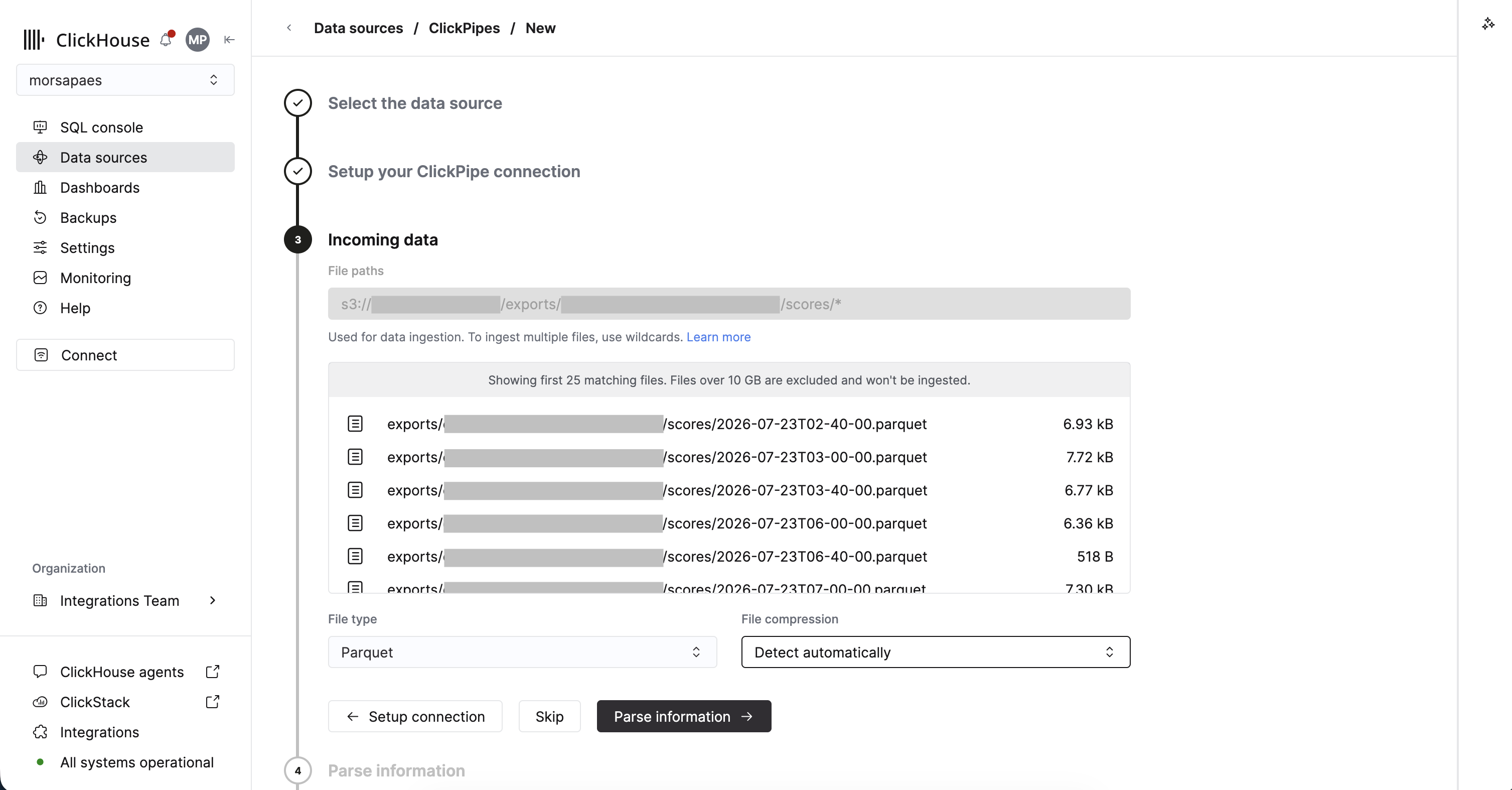Open Setup your ClickPipe connection step

point(453,171)
